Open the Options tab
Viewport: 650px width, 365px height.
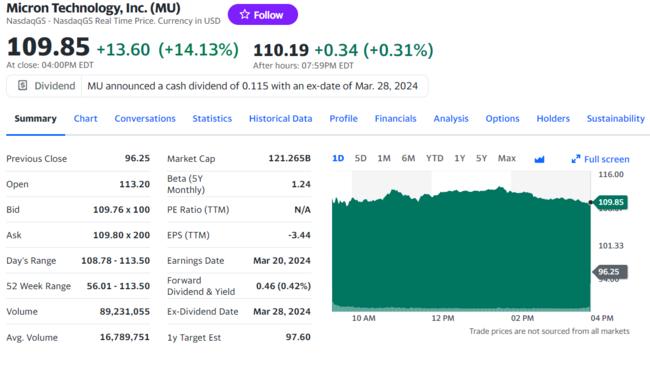pyautogui.click(x=502, y=119)
